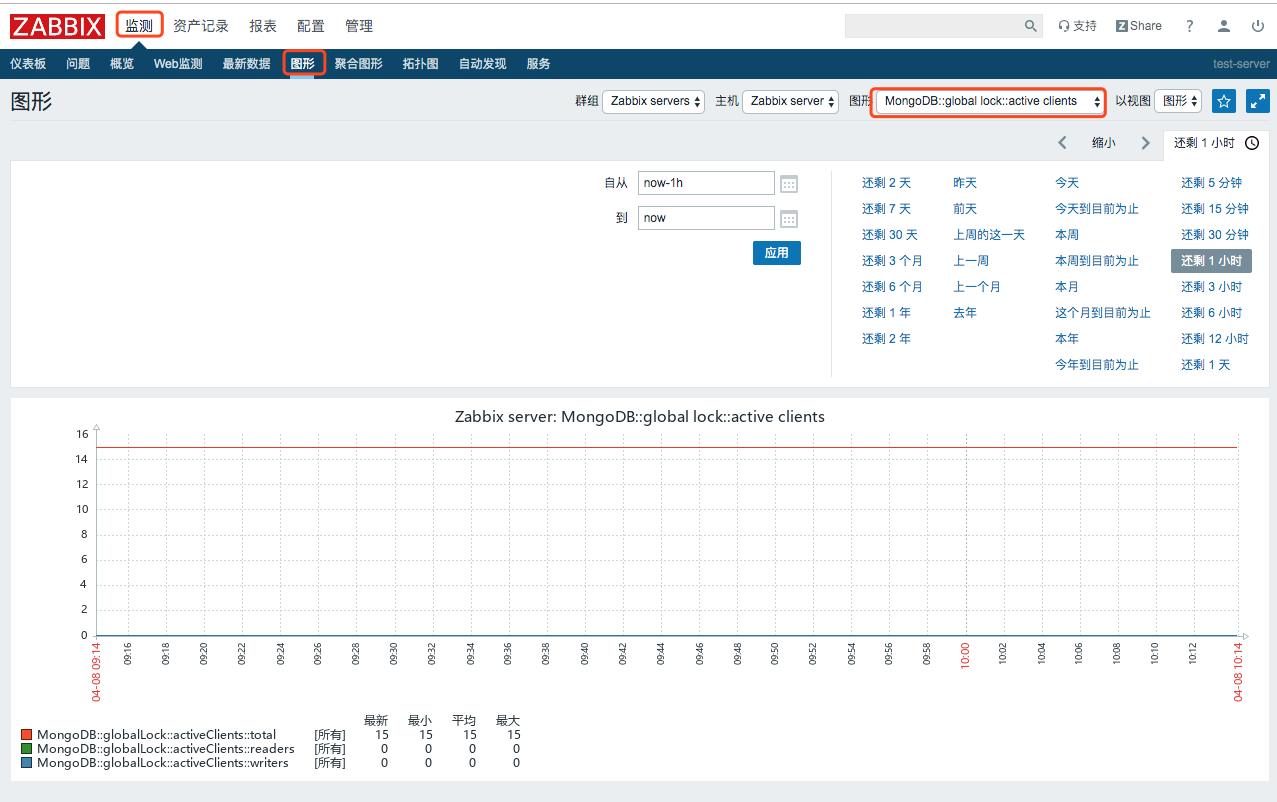
Task: Open the user profile icon
Action: [x=1224, y=26]
